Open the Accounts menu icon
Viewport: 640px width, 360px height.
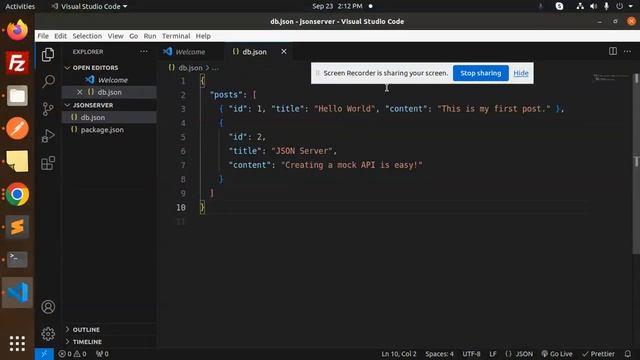coord(48,307)
